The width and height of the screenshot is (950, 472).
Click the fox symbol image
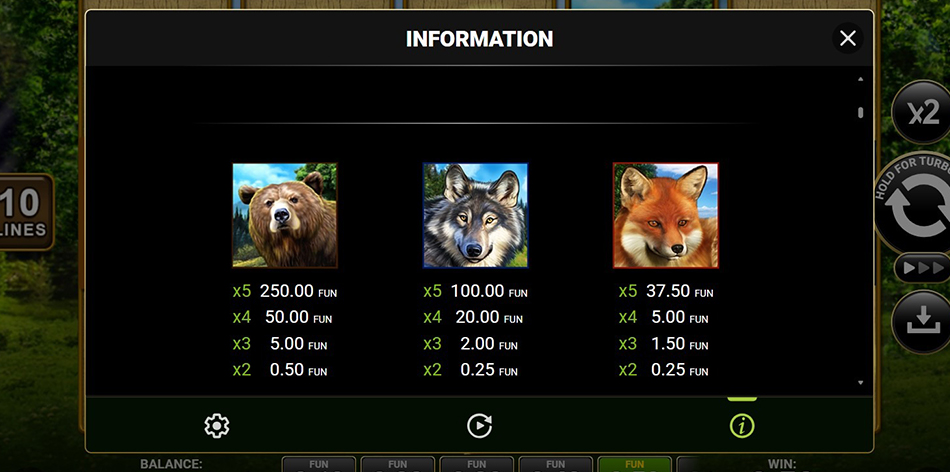point(665,216)
